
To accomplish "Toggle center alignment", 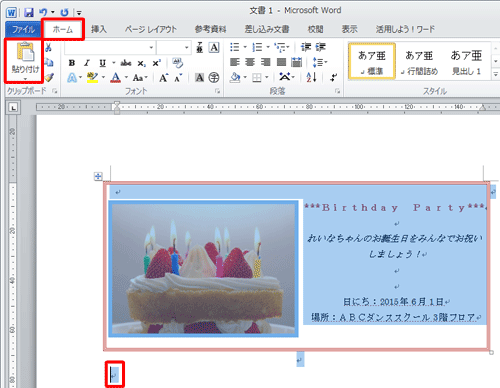I will click(x=250, y=62).
